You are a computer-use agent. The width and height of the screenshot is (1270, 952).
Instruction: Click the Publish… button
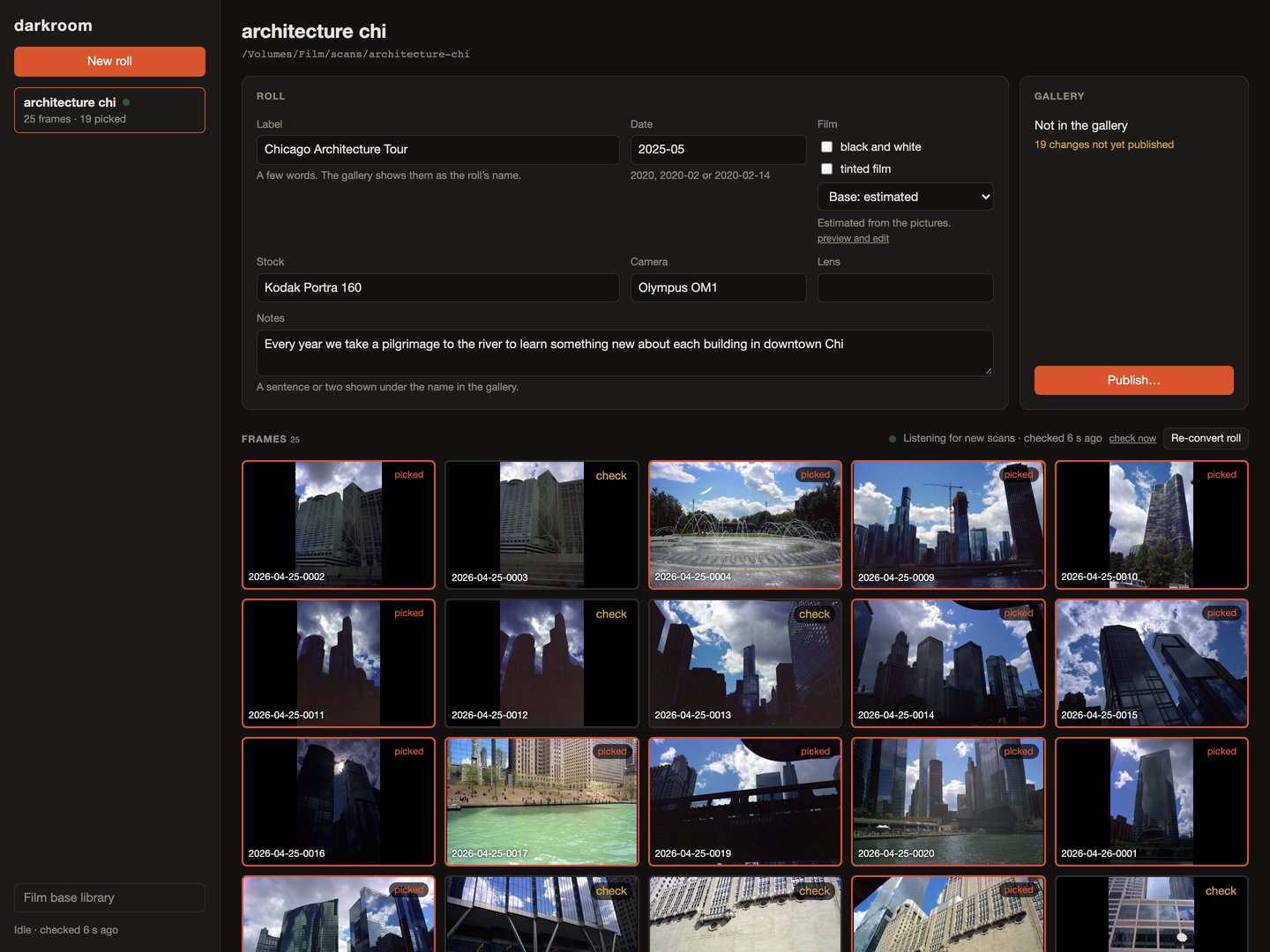tap(1133, 380)
